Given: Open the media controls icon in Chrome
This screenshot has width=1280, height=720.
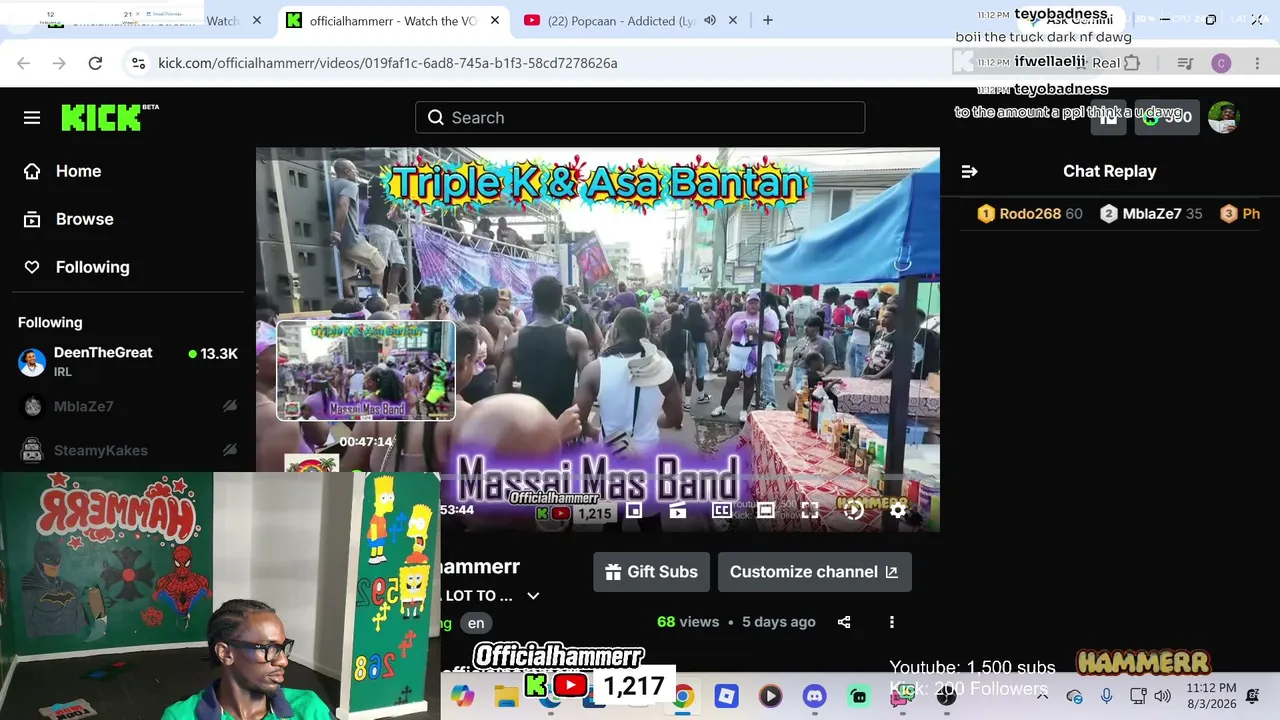Looking at the screenshot, I should 1185,63.
